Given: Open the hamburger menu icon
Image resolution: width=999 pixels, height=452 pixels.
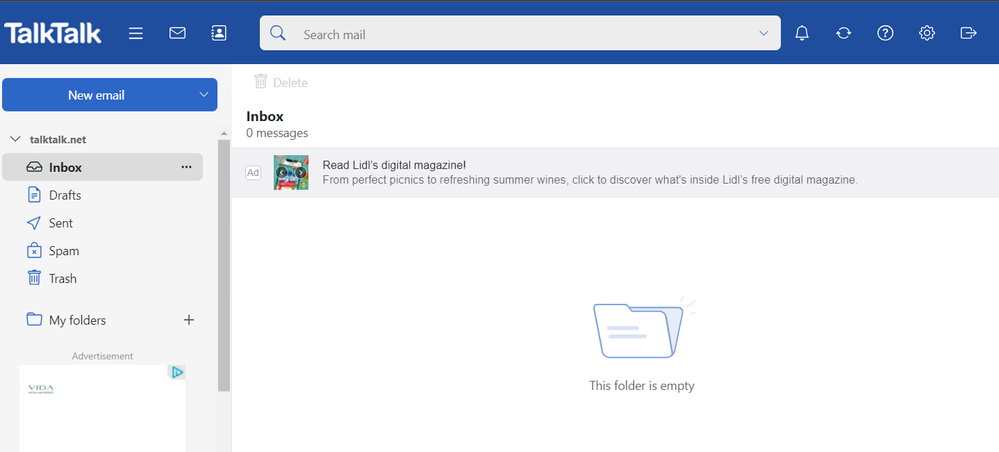Looking at the screenshot, I should [x=136, y=33].
